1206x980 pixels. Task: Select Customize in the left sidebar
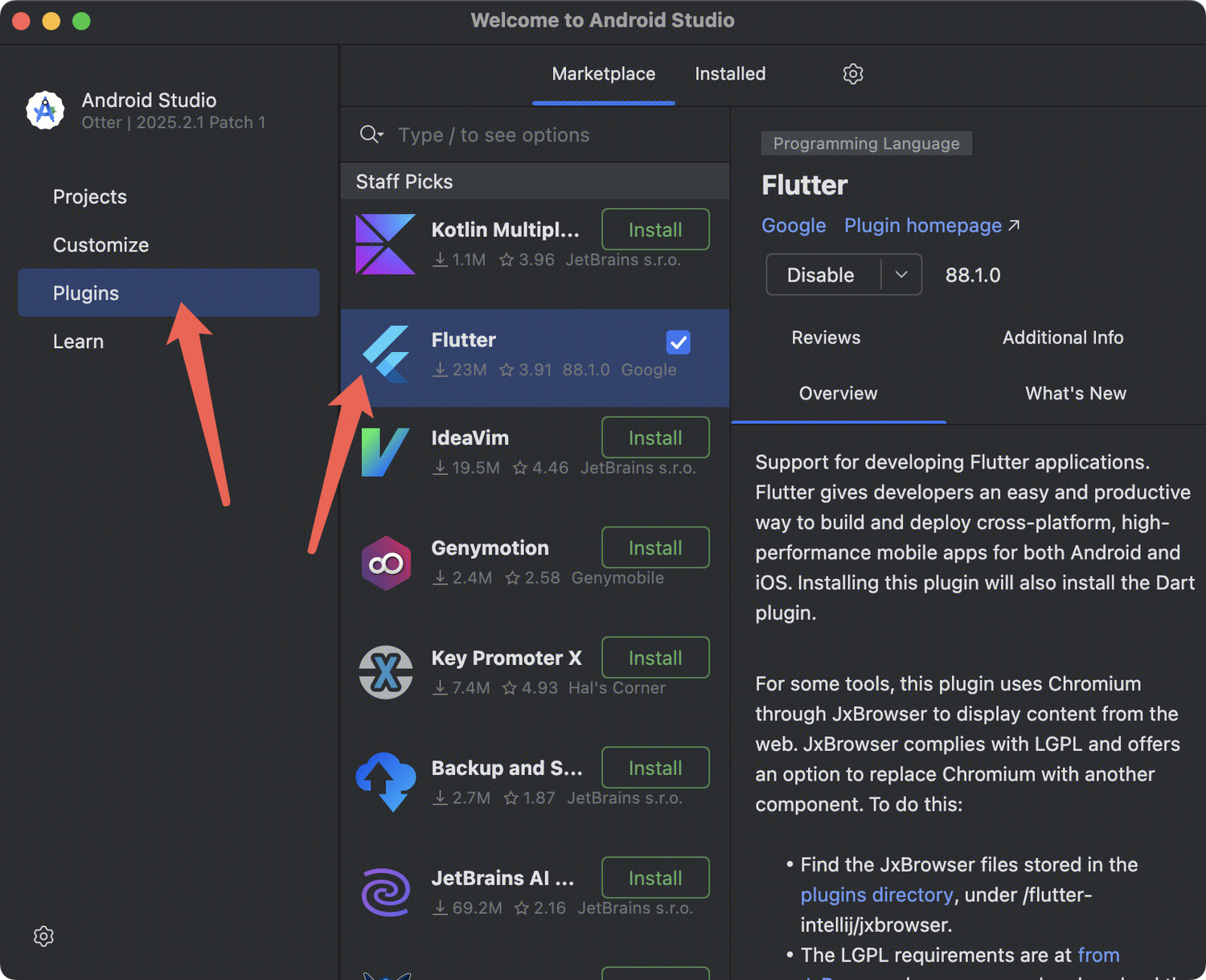[100, 245]
